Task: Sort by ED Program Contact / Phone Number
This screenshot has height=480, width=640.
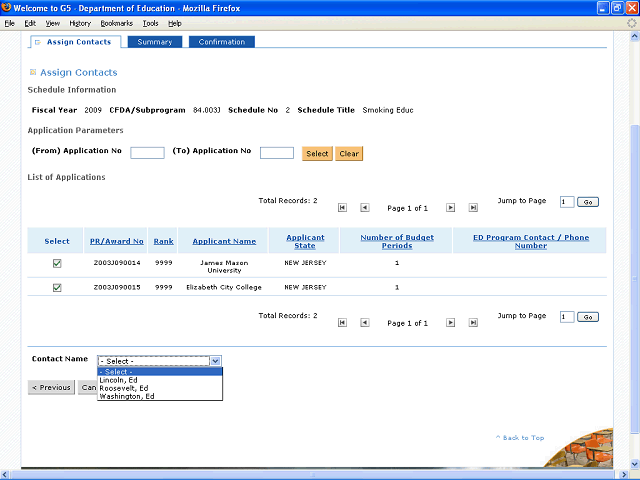Action: pyautogui.click(x=531, y=241)
